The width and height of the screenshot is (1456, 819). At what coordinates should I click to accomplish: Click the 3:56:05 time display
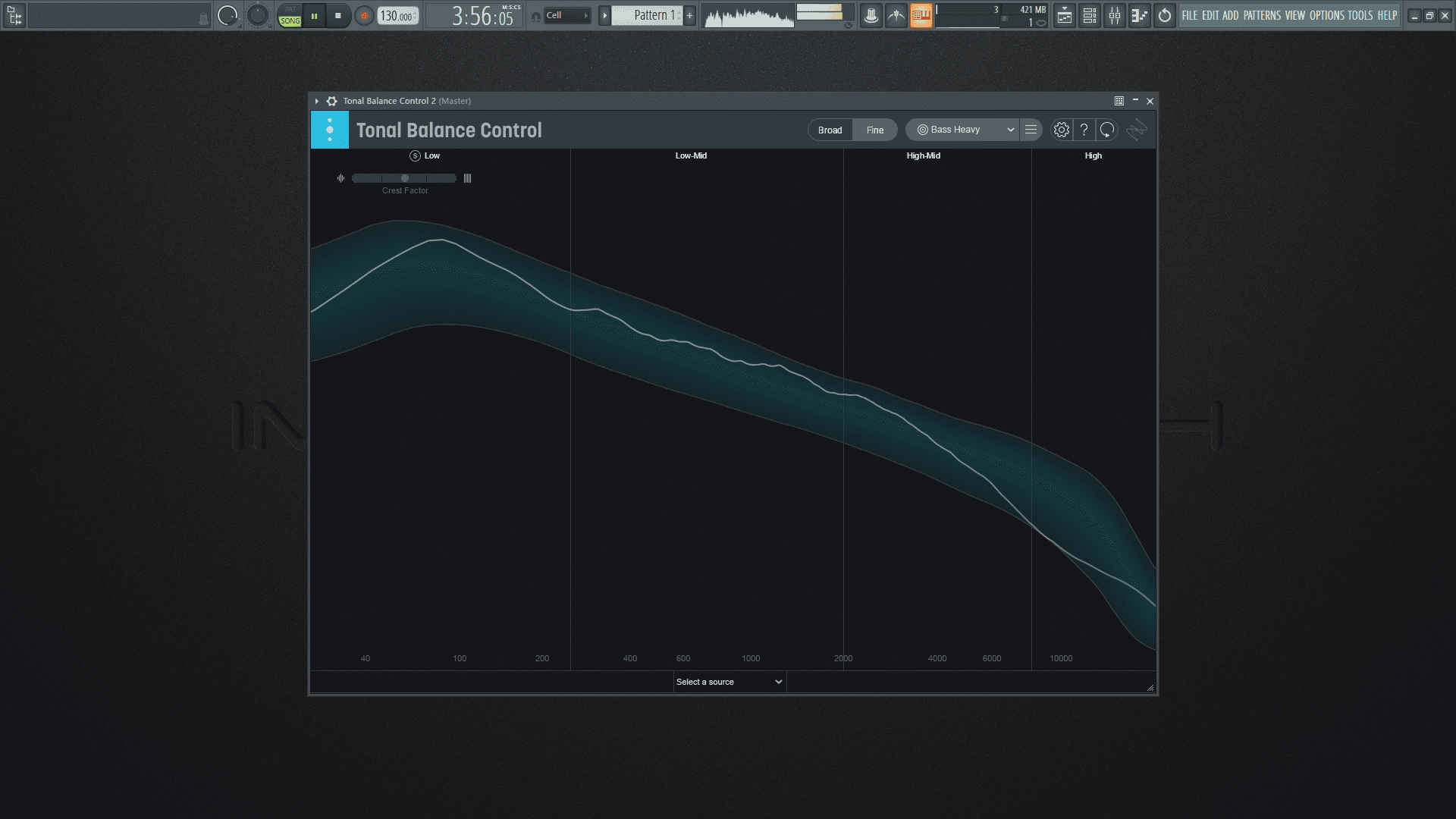click(482, 15)
